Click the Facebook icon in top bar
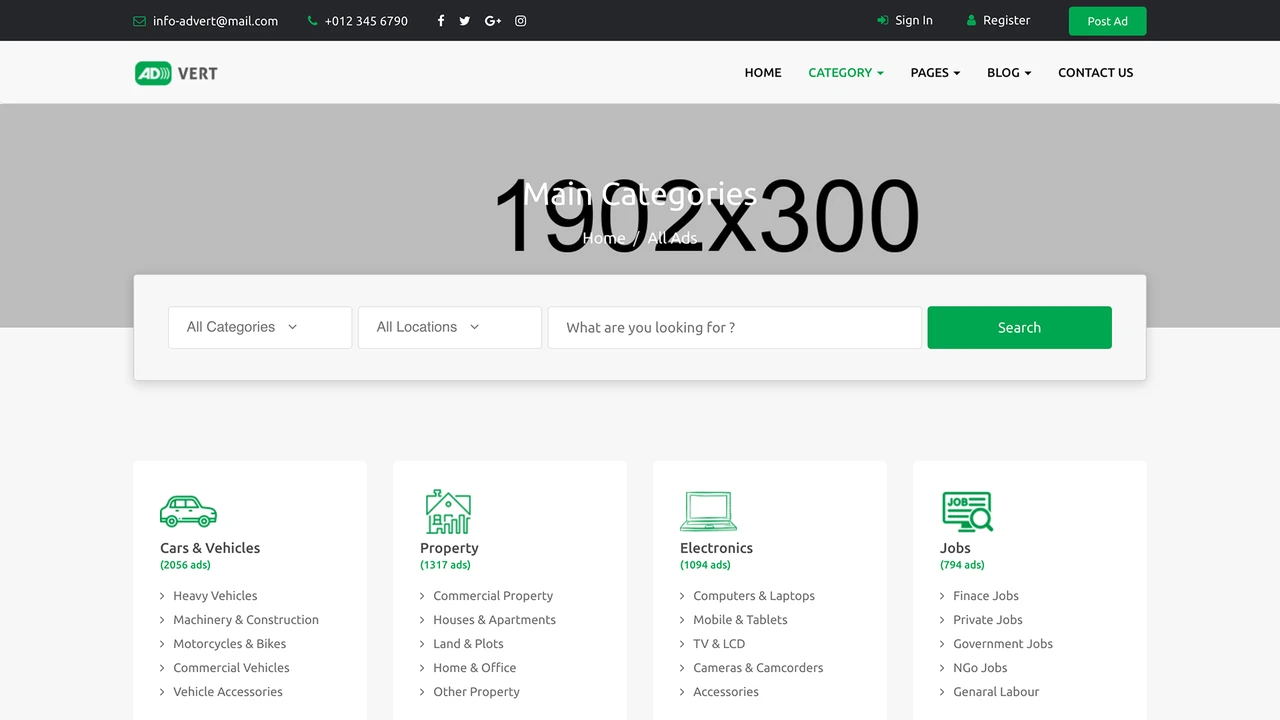Image resolution: width=1280 pixels, height=720 pixels. (441, 21)
